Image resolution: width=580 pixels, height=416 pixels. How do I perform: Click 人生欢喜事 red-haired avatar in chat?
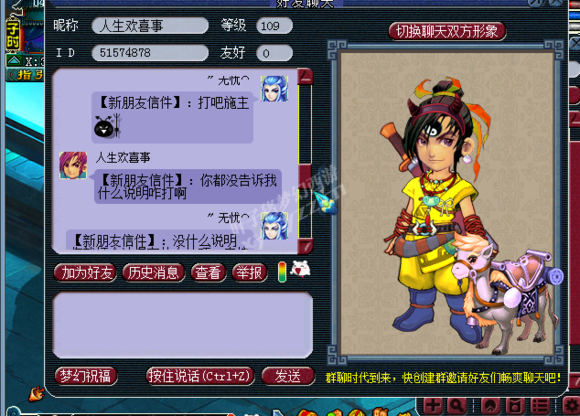click(73, 165)
